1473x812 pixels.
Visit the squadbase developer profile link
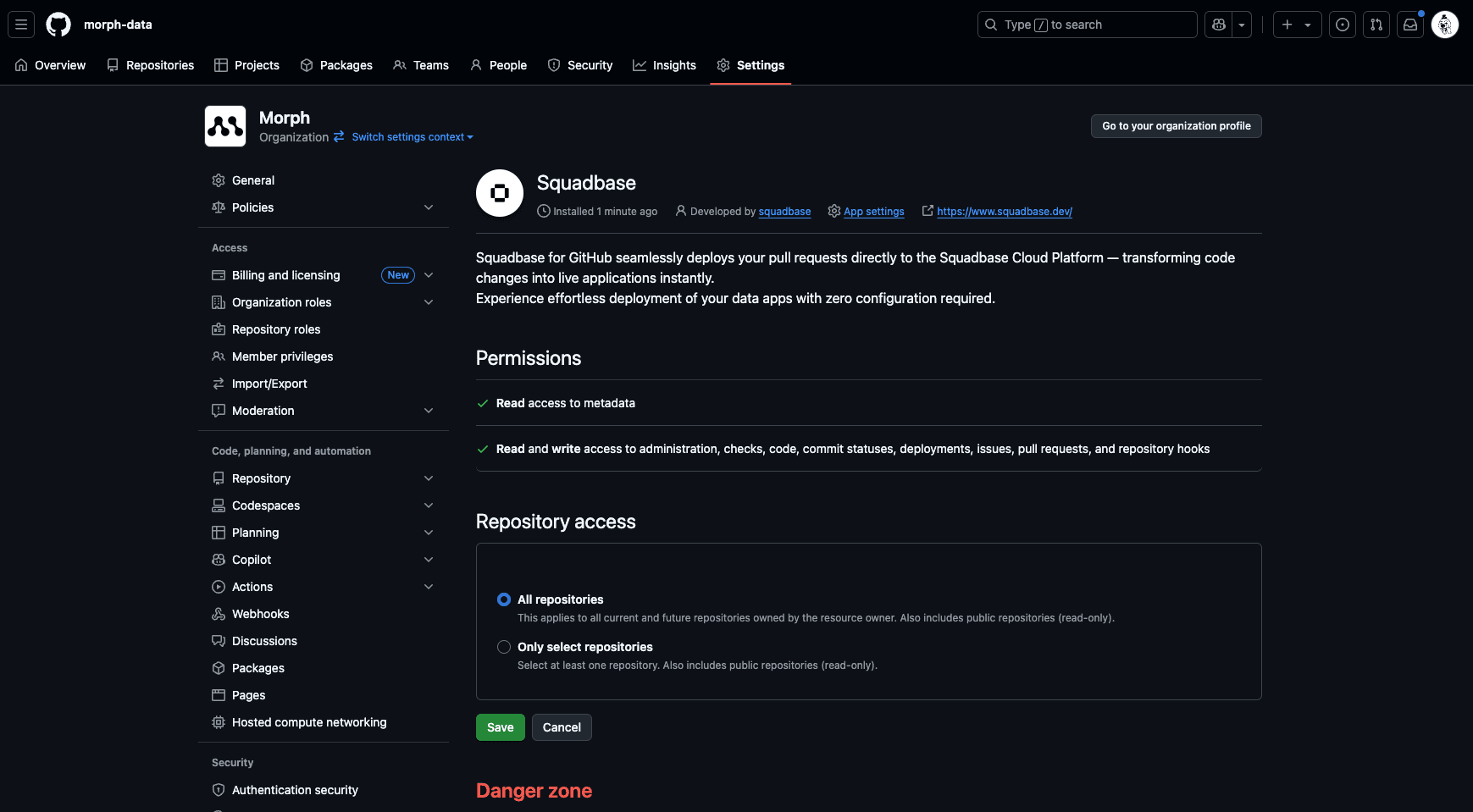coord(784,212)
